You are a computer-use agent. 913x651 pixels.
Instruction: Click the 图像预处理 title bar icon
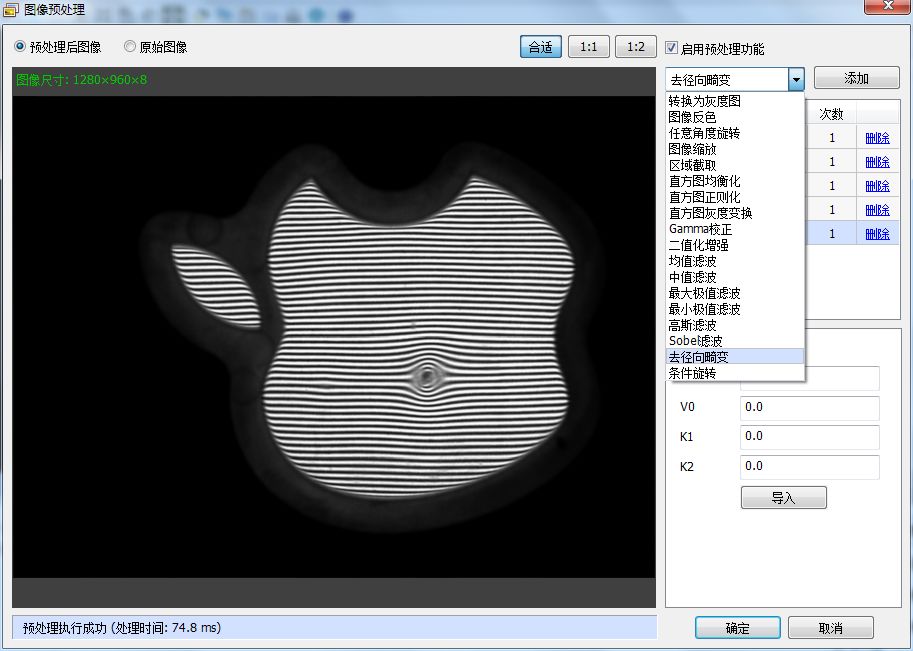(10, 10)
